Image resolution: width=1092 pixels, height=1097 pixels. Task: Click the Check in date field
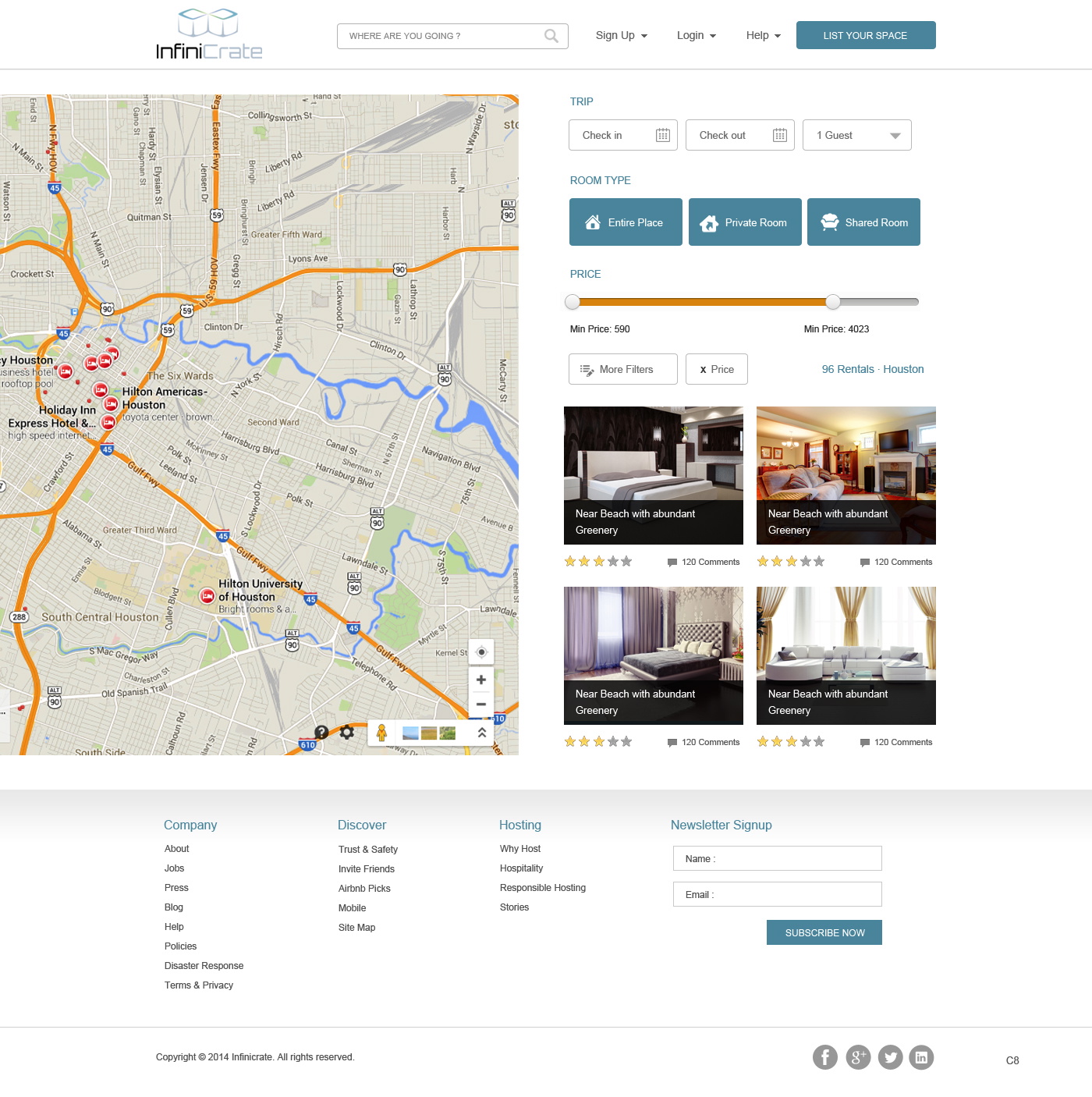coord(623,135)
